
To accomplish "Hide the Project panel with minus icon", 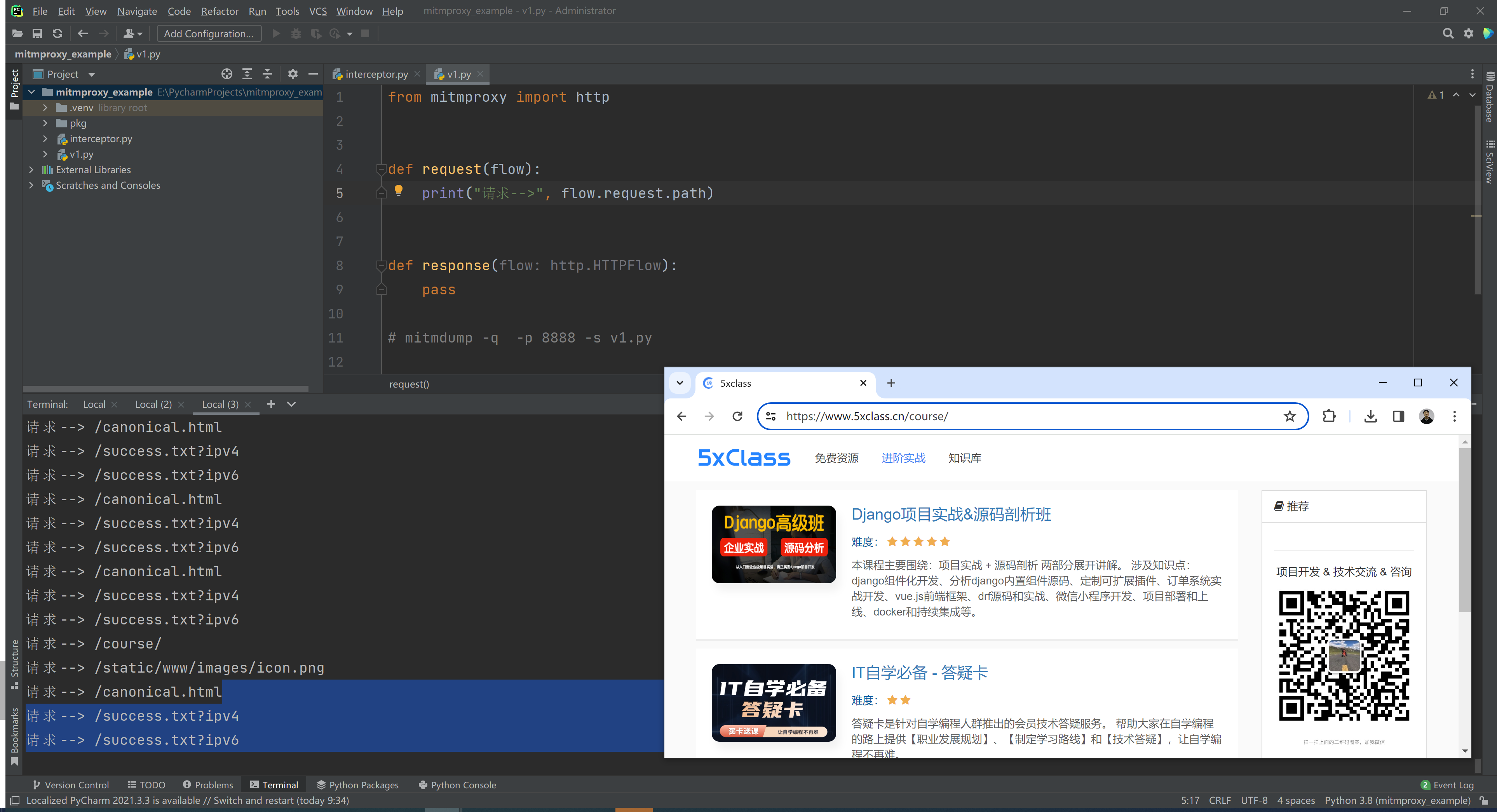I will tap(313, 74).
